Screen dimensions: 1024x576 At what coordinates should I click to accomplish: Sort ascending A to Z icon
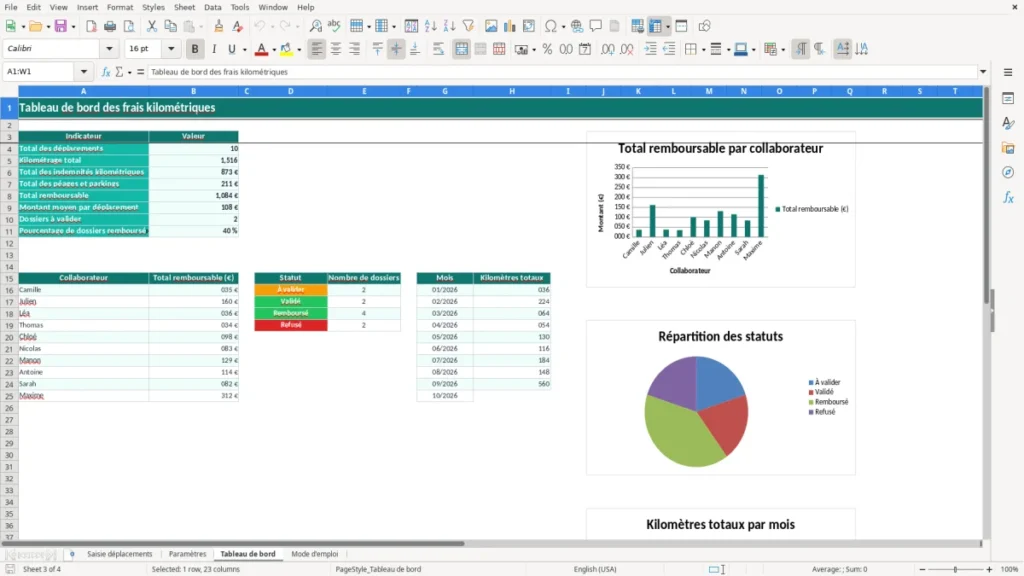pos(430,26)
